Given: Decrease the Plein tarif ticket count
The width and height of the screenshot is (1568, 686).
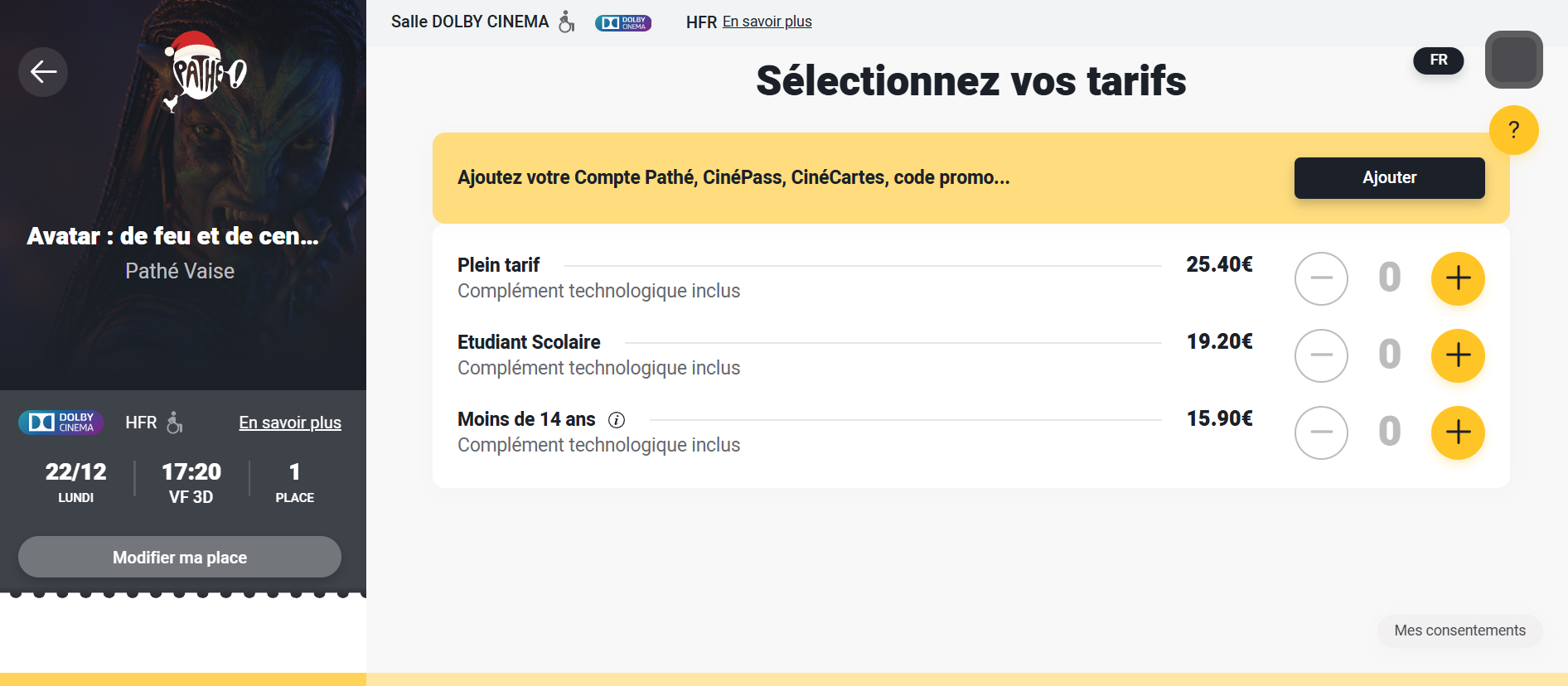Looking at the screenshot, I should 1321,278.
